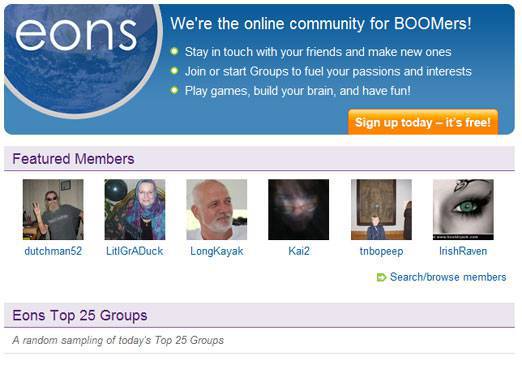Click the Eons Top 25 Groups heading
The width and height of the screenshot is (522, 378).
point(80,315)
